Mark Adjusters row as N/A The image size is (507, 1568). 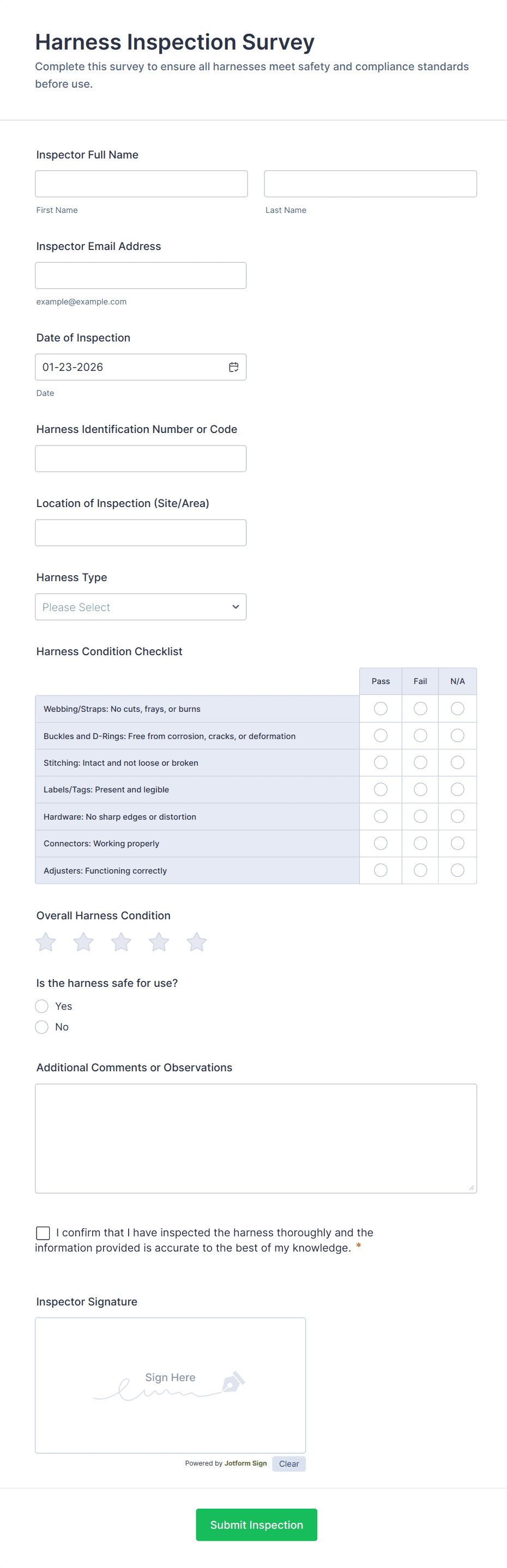point(457,870)
